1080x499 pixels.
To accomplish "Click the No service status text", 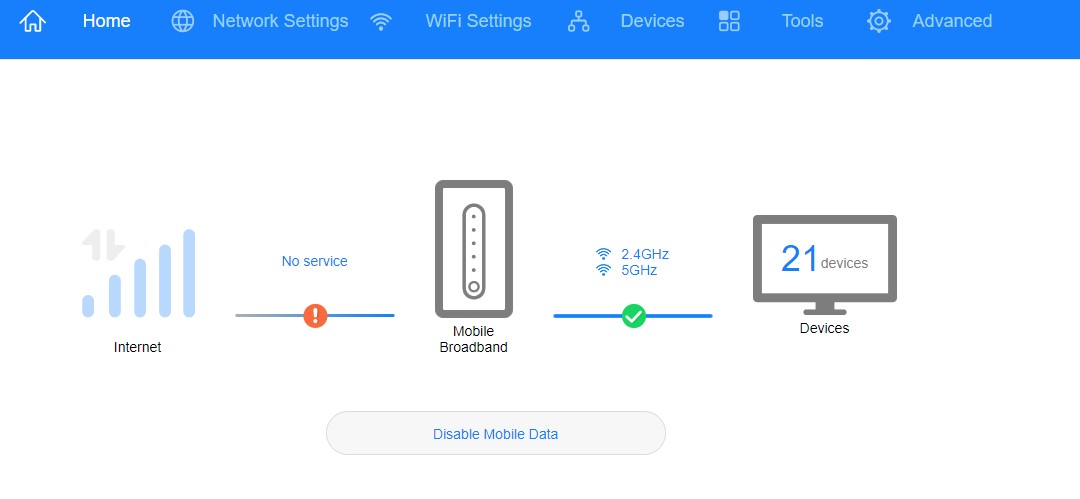I will 315,261.
